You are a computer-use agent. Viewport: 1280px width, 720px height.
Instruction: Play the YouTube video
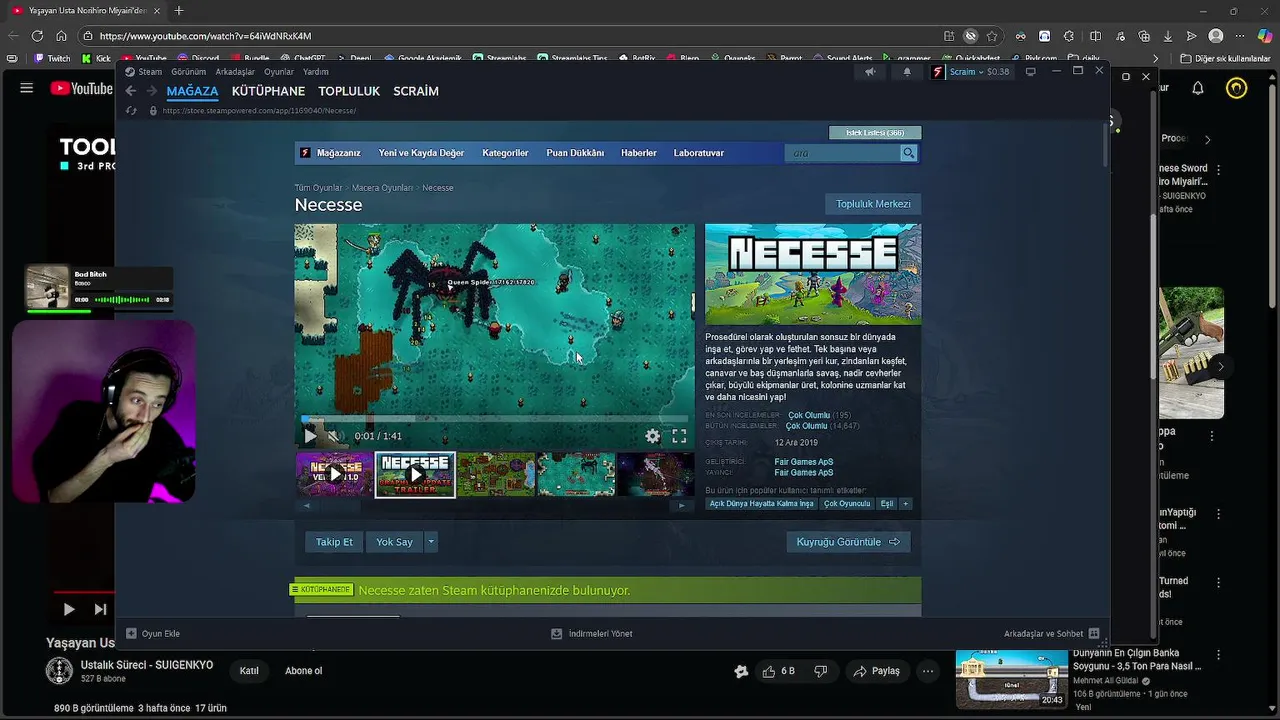click(x=68, y=609)
